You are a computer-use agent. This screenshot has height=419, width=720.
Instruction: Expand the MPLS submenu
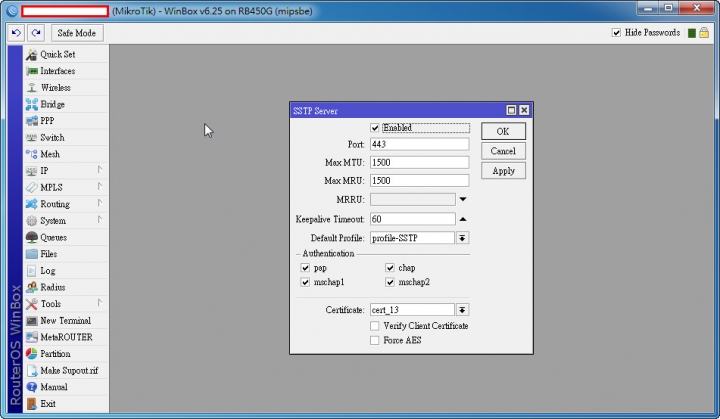click(100, 187)
